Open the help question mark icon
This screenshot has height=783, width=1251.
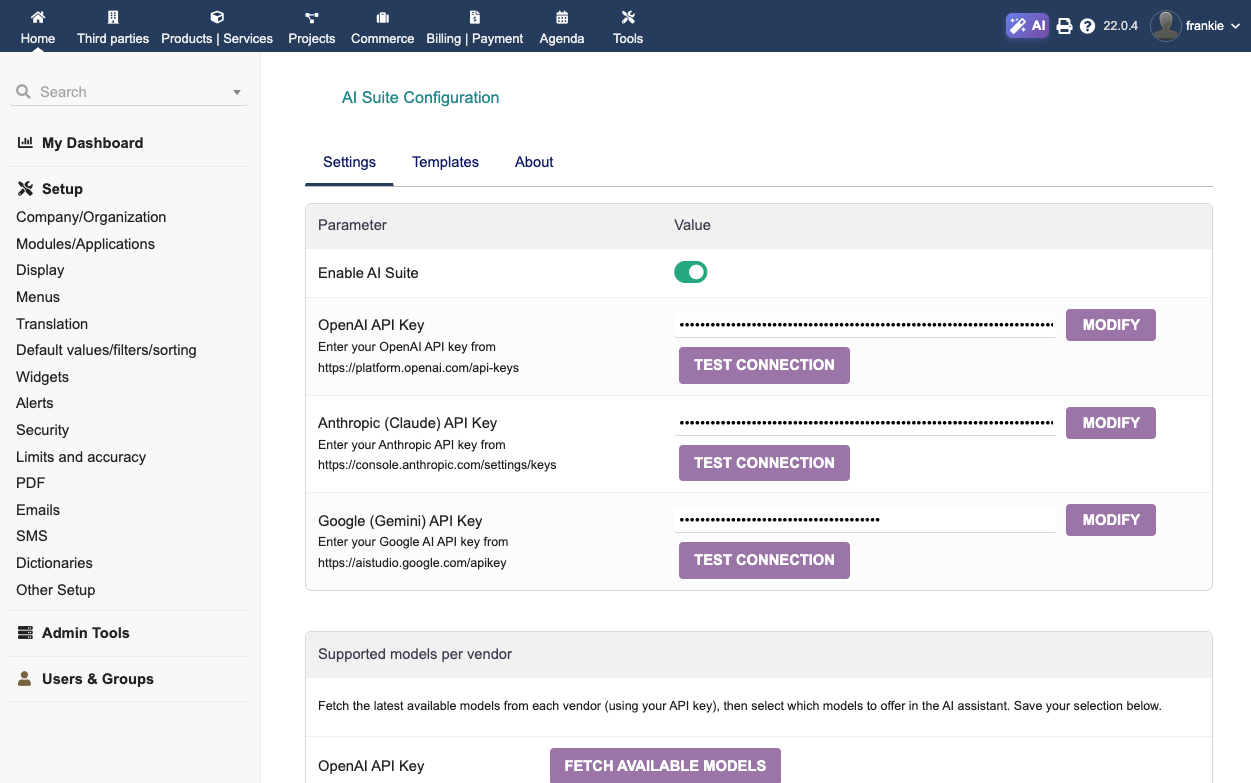tap(1087, 26)
